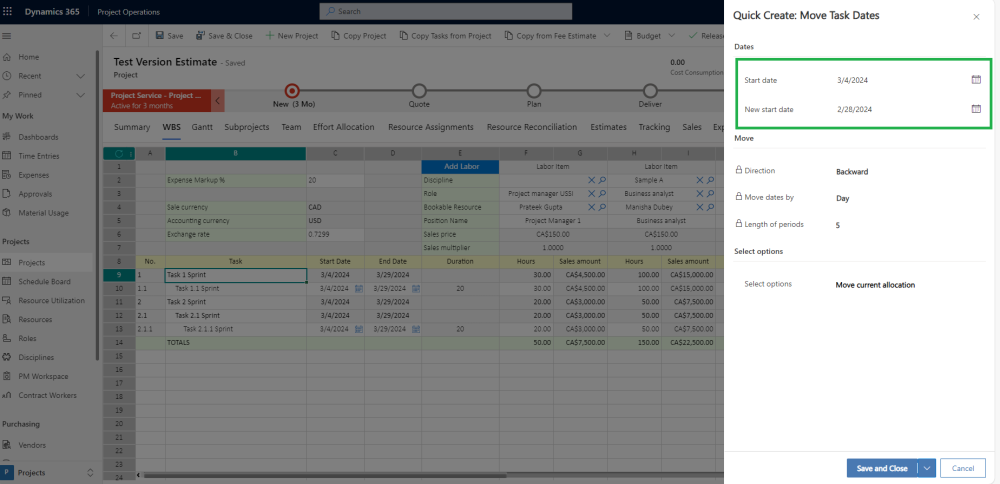Image resolution: width=1000 pixels, height=484 pixels.
Task: Open Contract Workers in sidebar
Action: (47, 395)
